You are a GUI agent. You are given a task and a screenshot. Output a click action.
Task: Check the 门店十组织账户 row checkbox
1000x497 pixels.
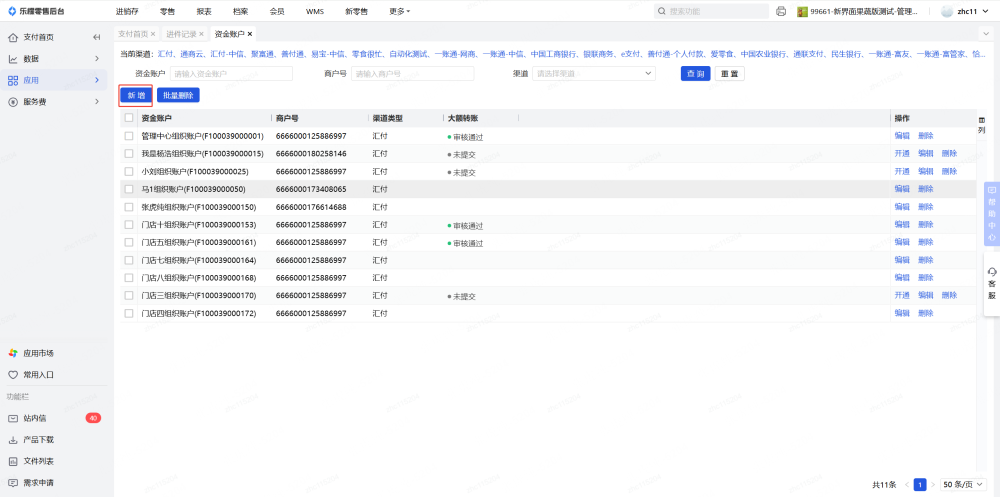click(129, 225)
